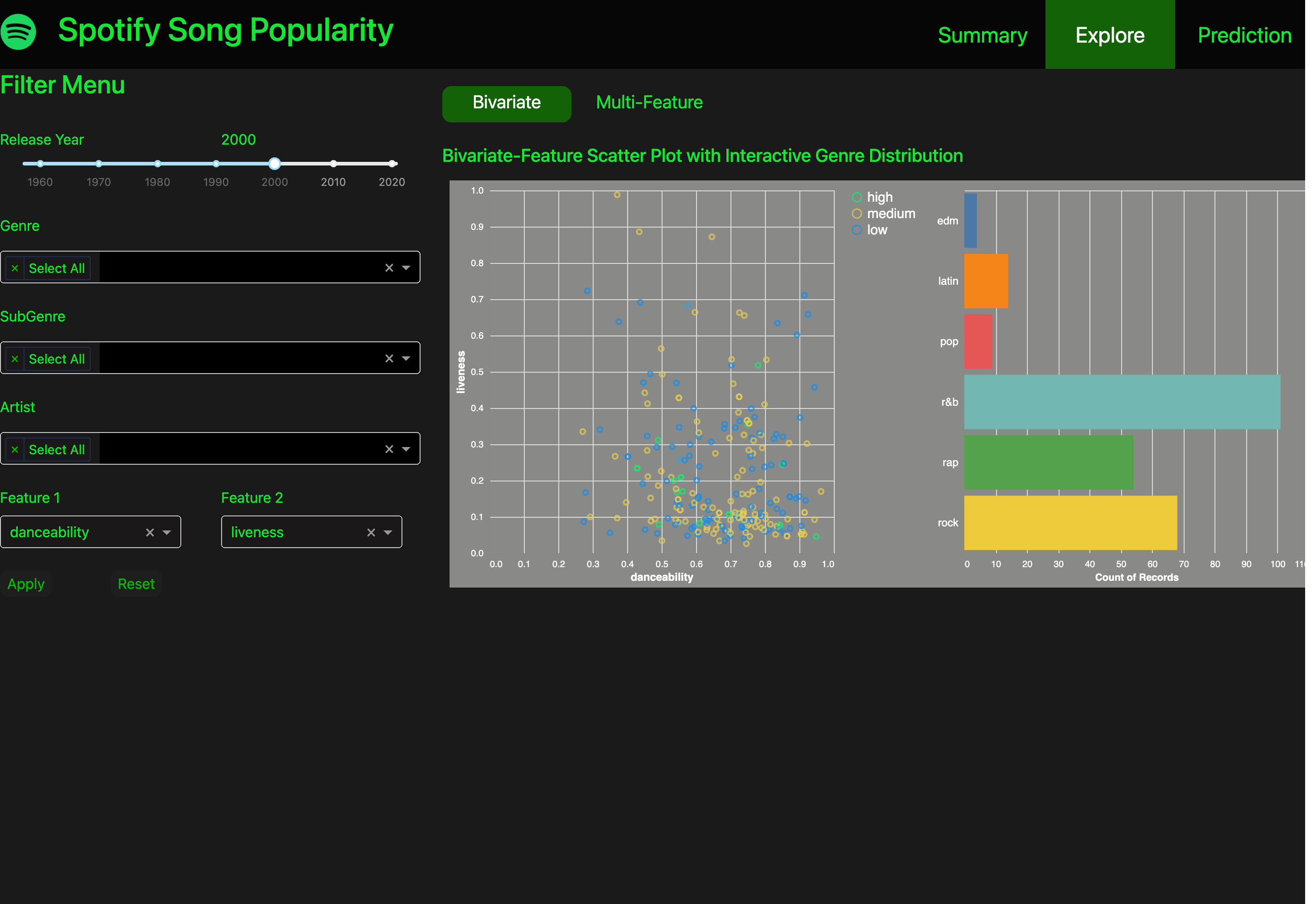Remove the Select All tag in Artist
This screenshot has height=904, width=1316.
coord(15,450)
